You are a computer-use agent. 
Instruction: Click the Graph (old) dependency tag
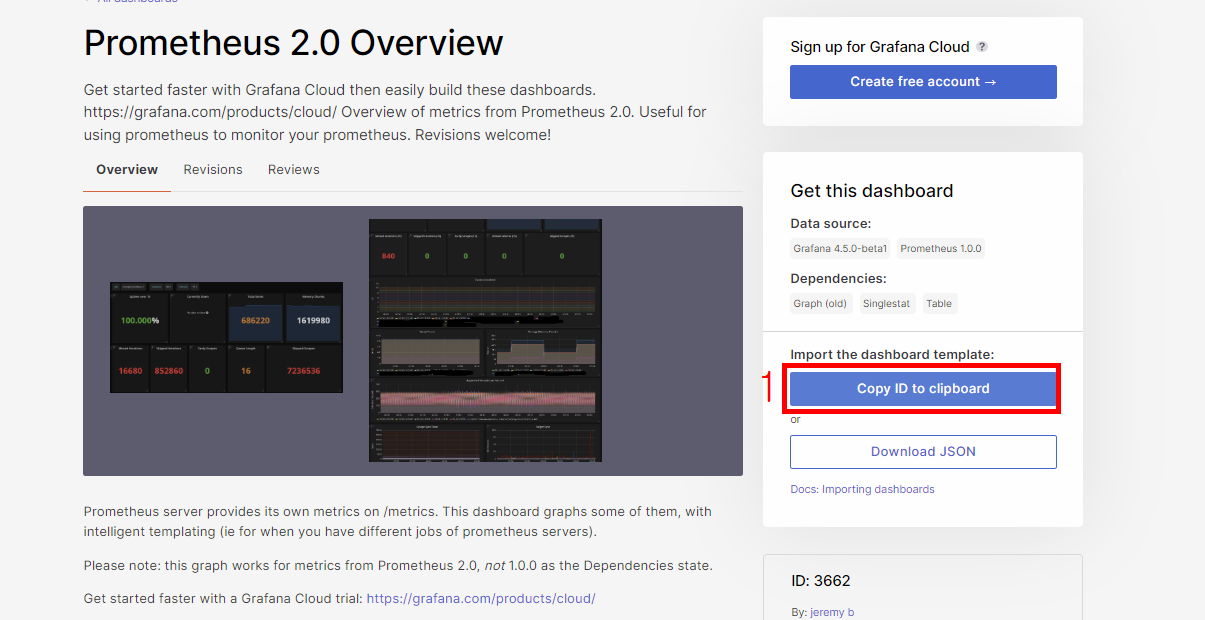click(x=821, y=303)
